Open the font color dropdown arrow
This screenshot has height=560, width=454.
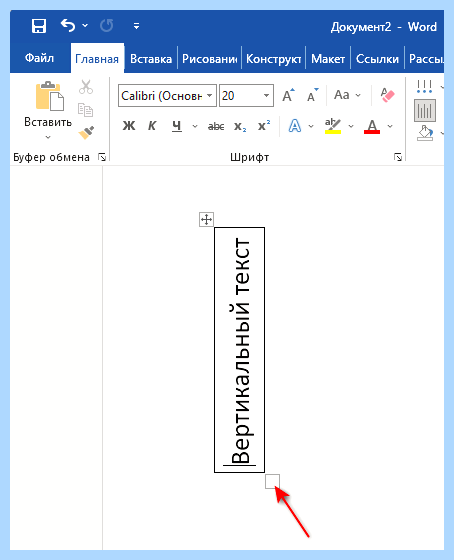(390, 126)
